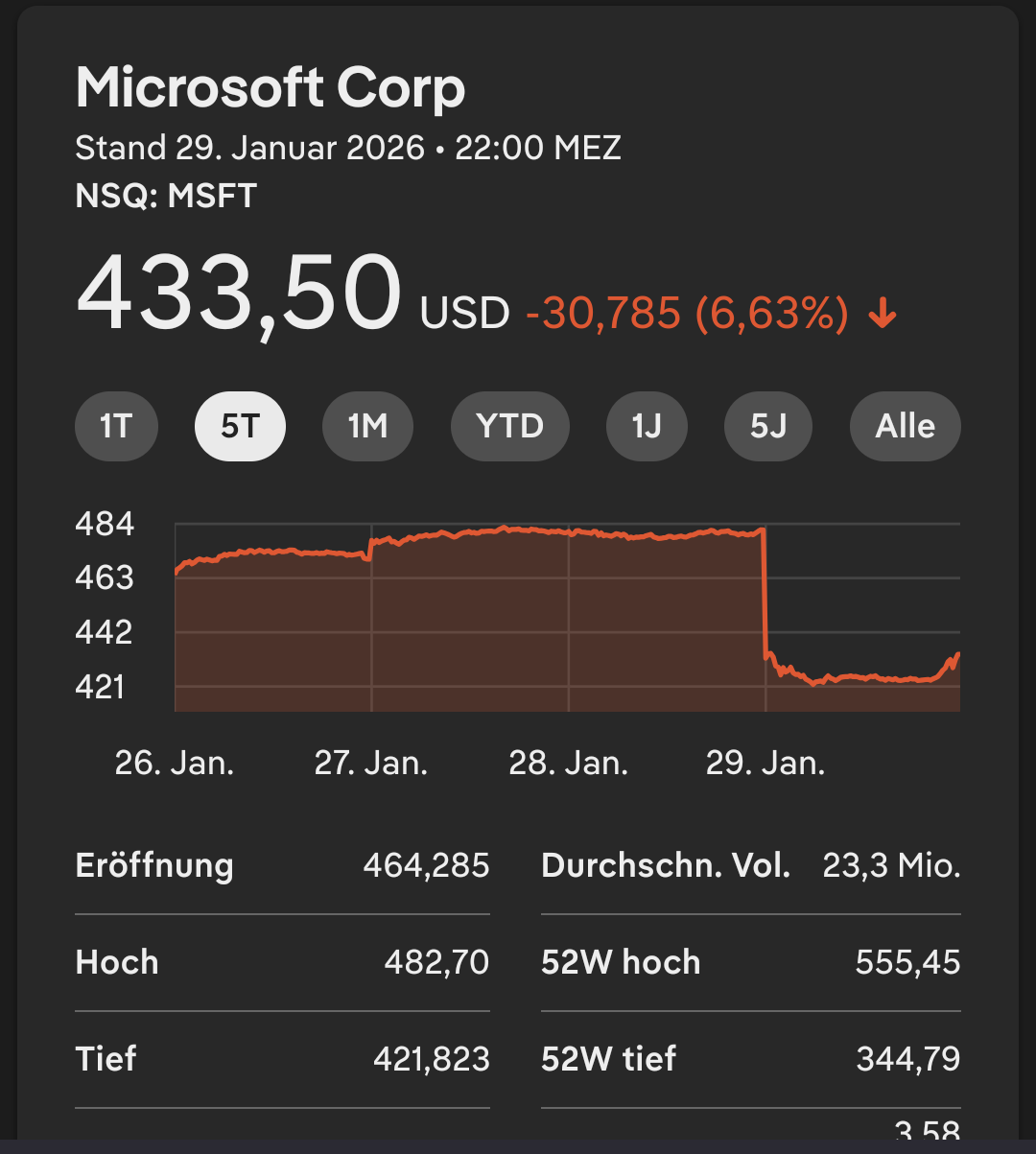
Task: Click the Microsoft Corp title
Action: 271,88
